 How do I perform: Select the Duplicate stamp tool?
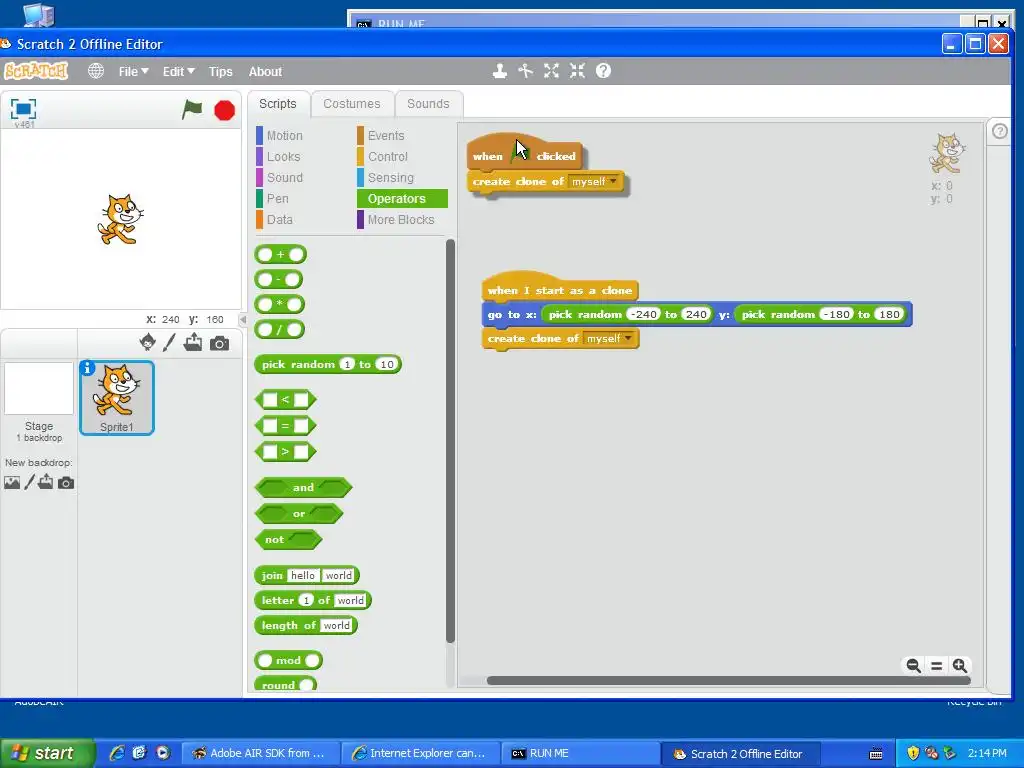[500, 71]
